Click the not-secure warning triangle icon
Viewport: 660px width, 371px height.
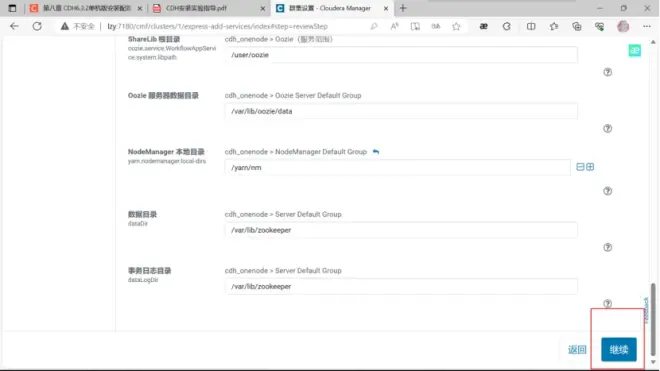click(x=64, y=26)
